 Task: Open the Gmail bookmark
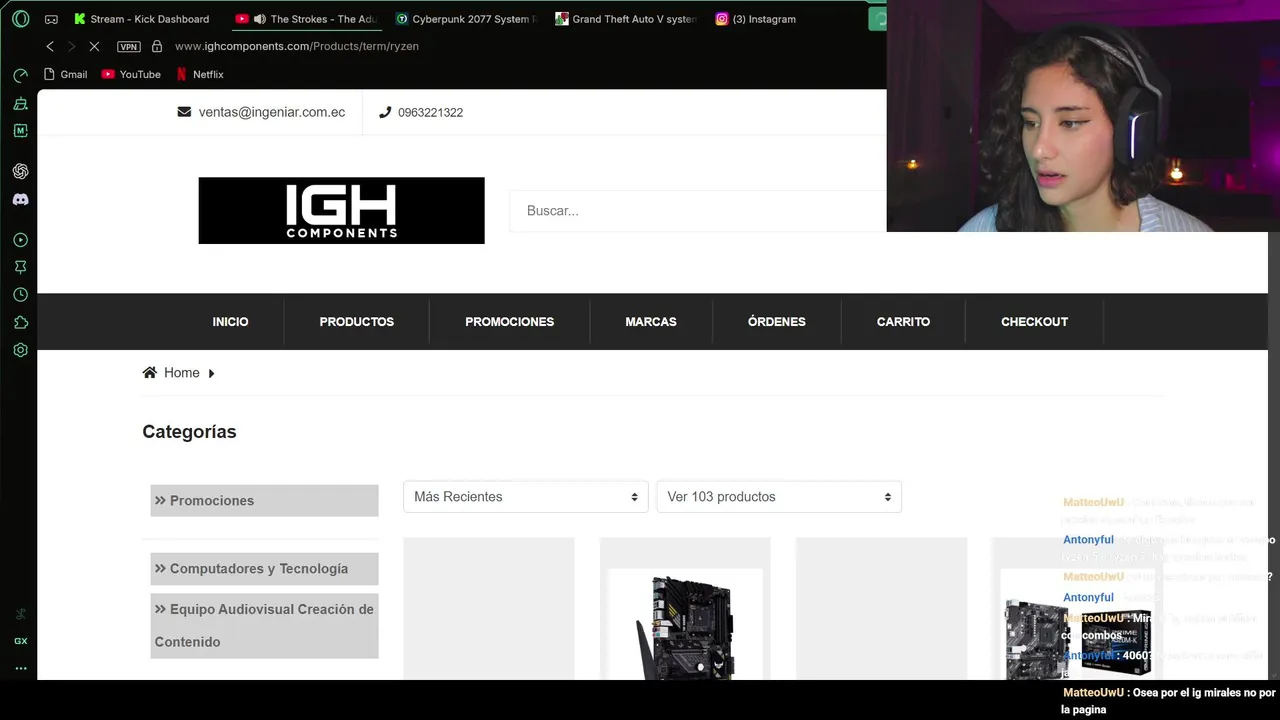(66, 74)
